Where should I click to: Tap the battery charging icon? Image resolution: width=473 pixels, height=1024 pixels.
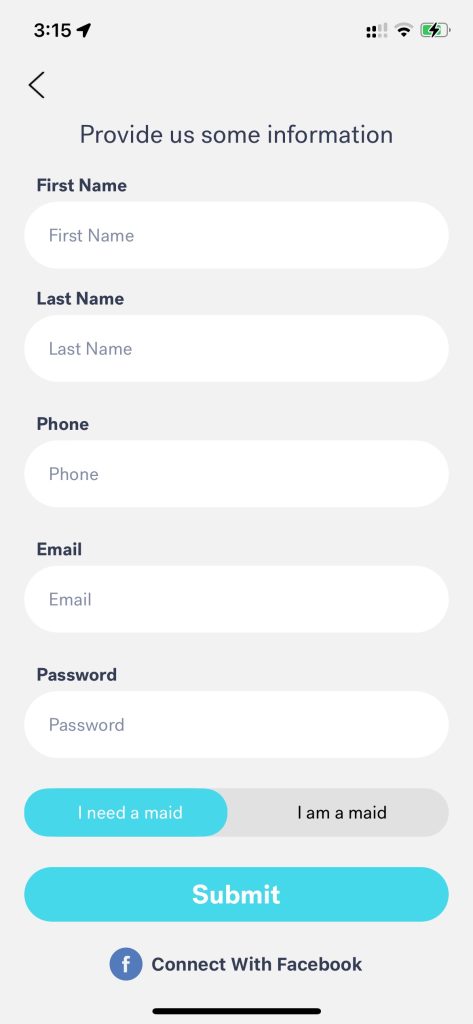pos(435,30)
